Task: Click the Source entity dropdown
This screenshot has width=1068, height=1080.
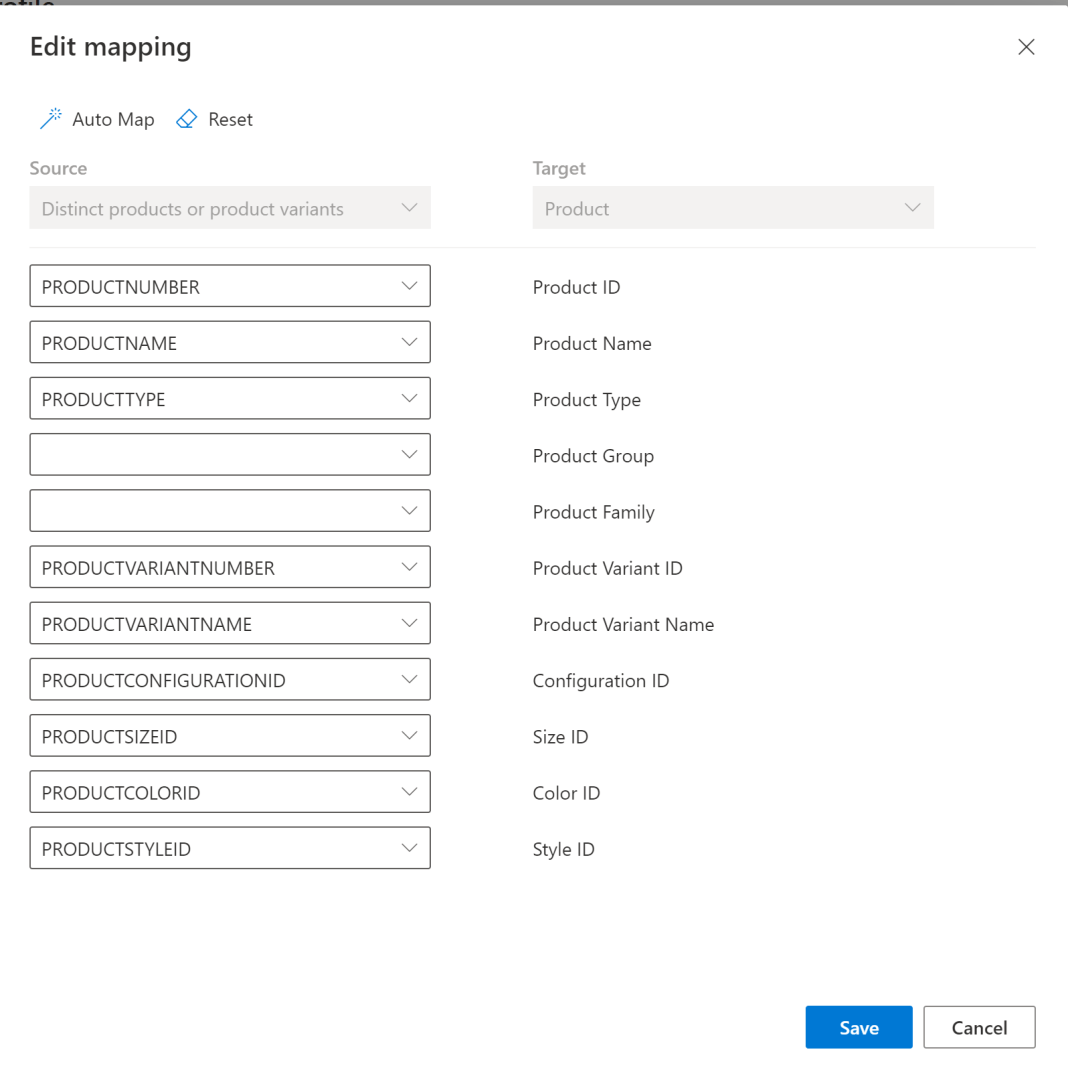Action: pos(229,208)
